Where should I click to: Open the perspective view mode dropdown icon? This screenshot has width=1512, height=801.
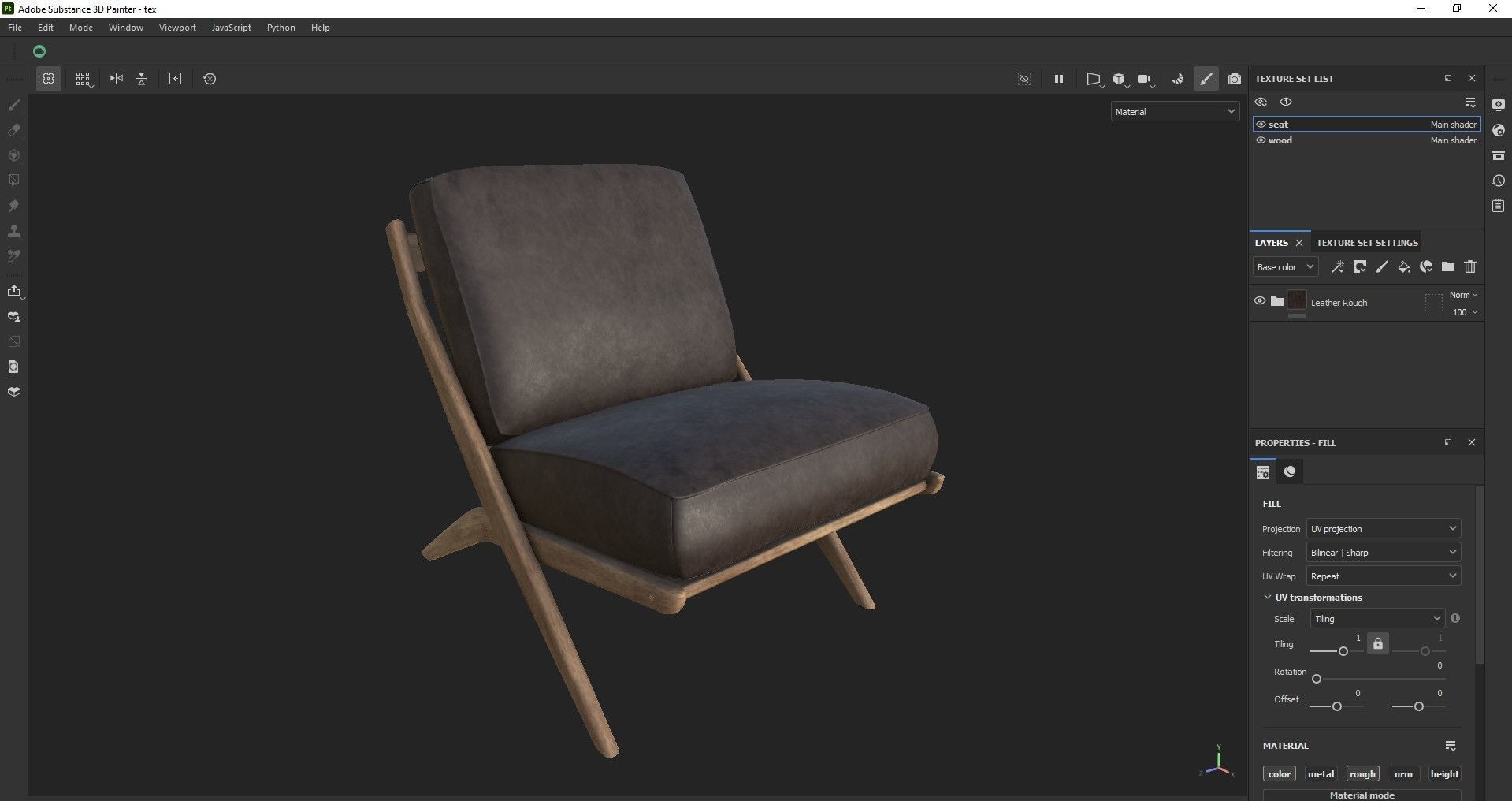coord(1094,79)
